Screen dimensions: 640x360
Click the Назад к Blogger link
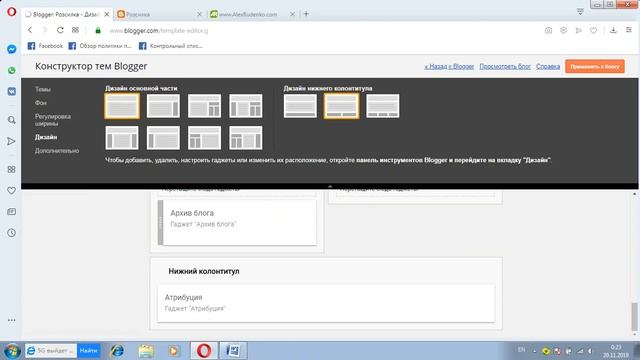coord(449,66)
